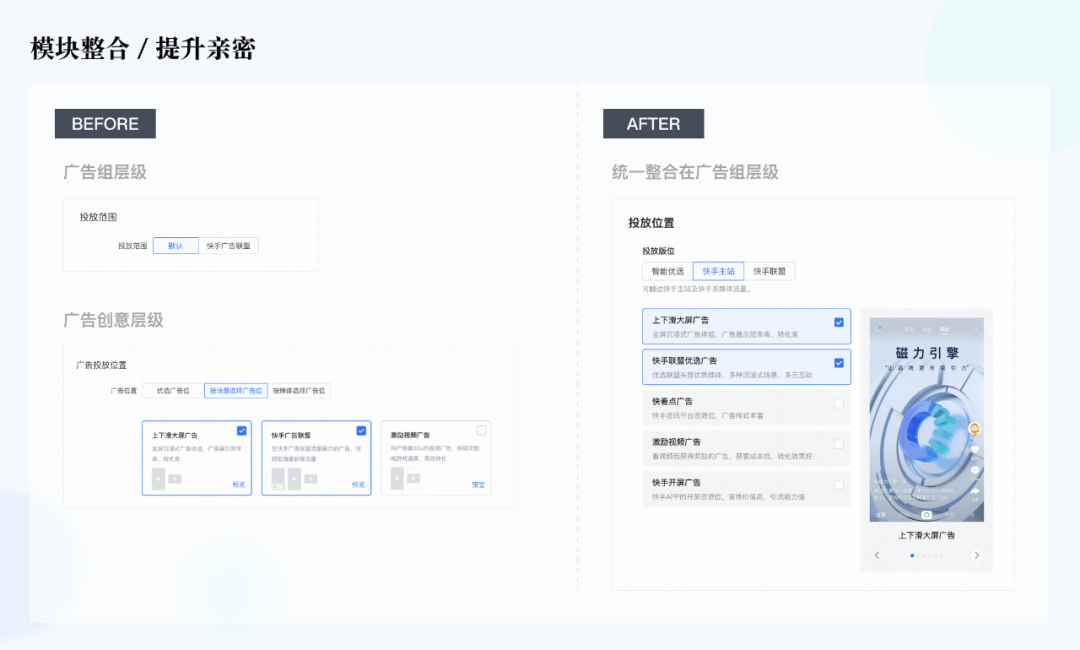
Task: Open 预览 link on 上下滑大屏广告 card
Action: click(239, 485)
